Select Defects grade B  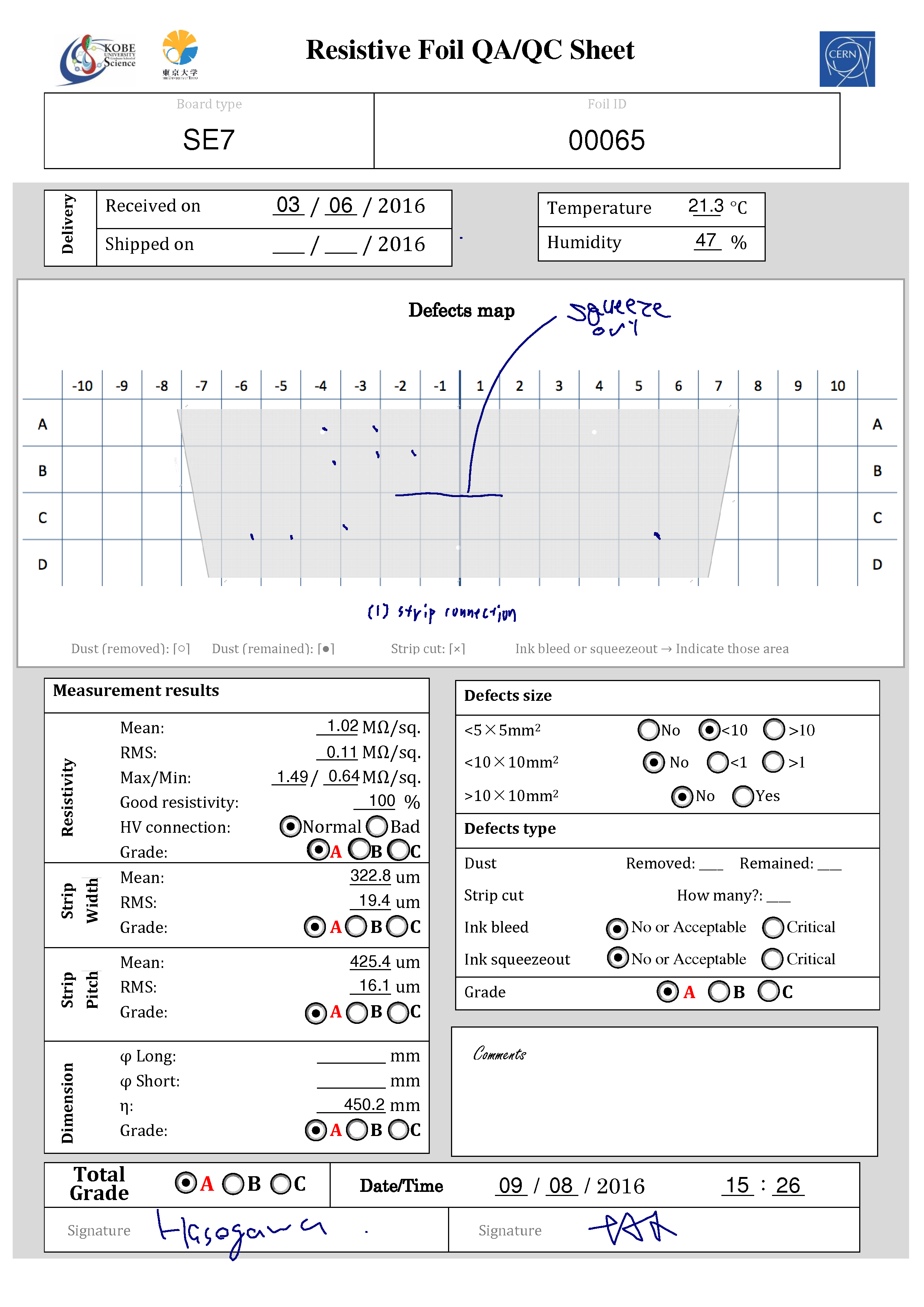pos(718,991)
